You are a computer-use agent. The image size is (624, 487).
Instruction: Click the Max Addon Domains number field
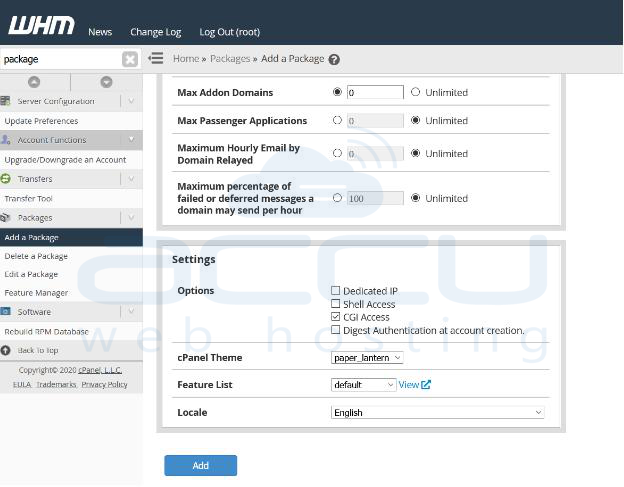(375, 93)
